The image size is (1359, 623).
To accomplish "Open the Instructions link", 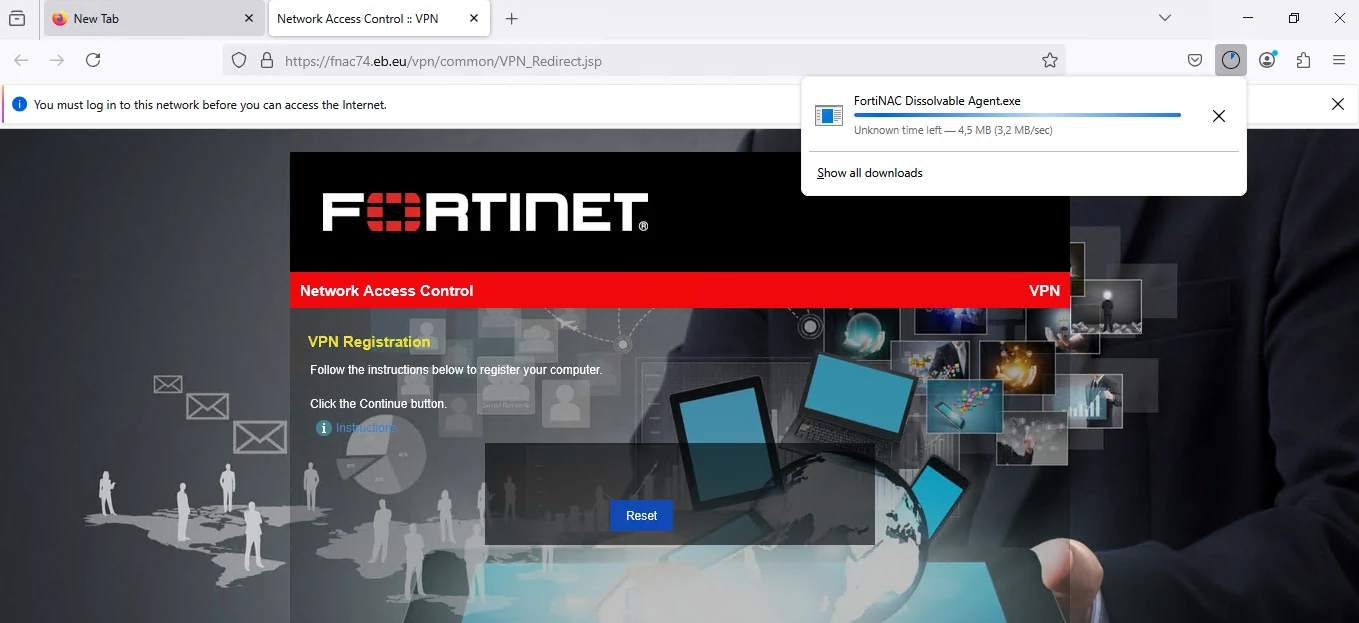I will coord(366,428).
